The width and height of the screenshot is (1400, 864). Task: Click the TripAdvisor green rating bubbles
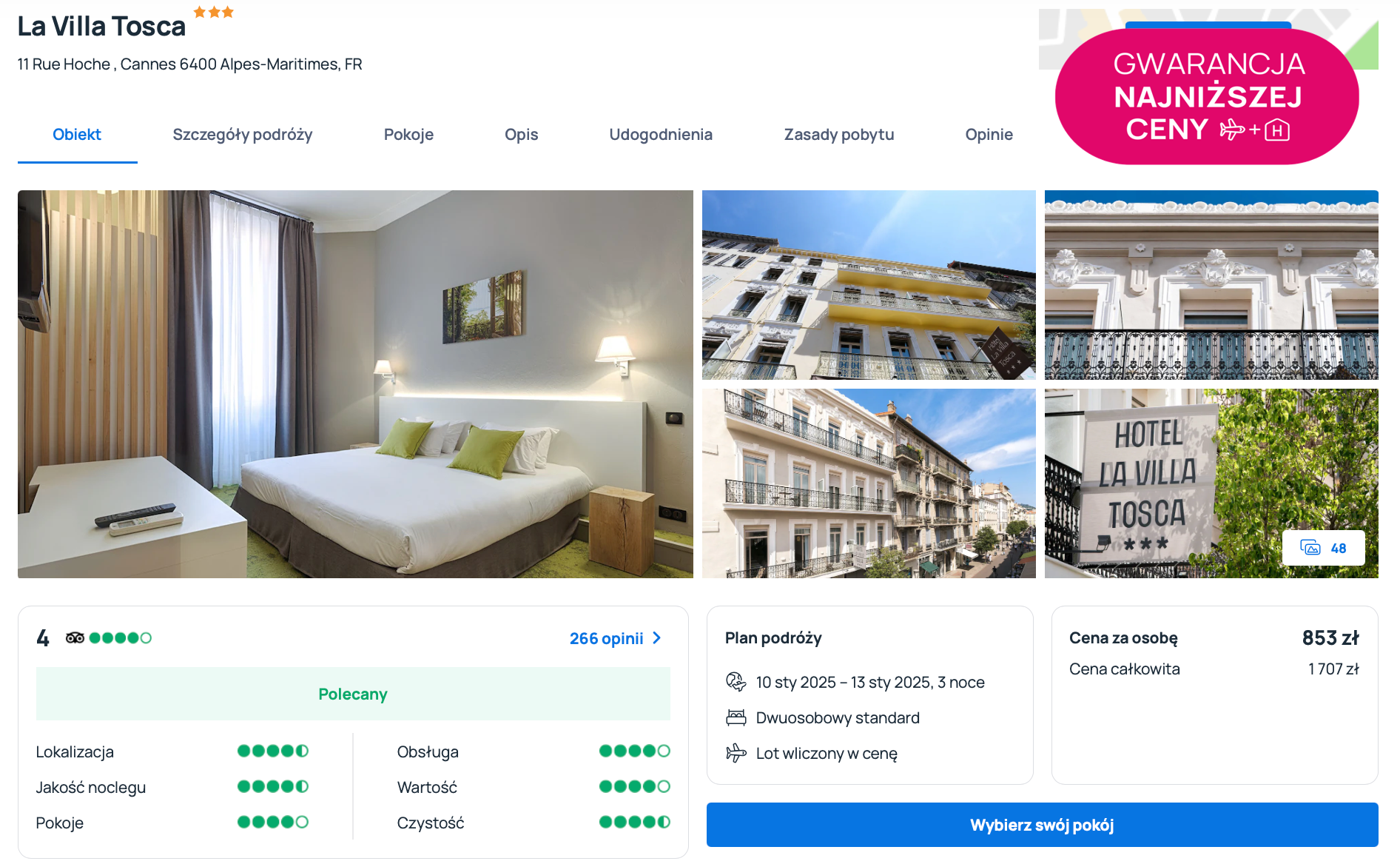pos(121,637)
